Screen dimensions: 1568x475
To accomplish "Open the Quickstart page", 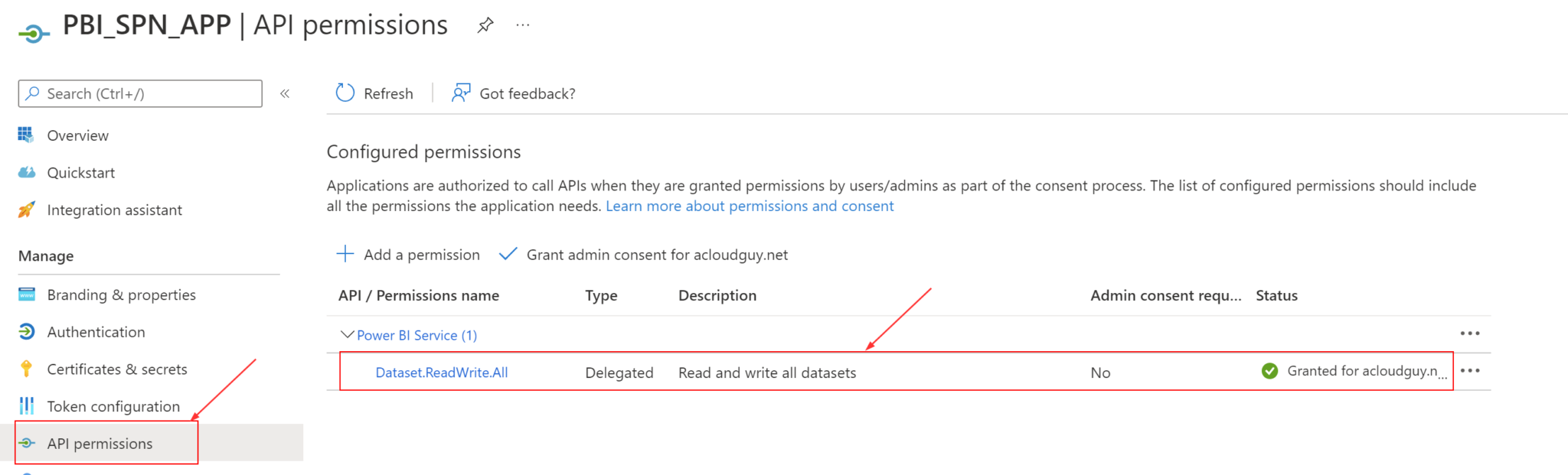I will (81, 172).
